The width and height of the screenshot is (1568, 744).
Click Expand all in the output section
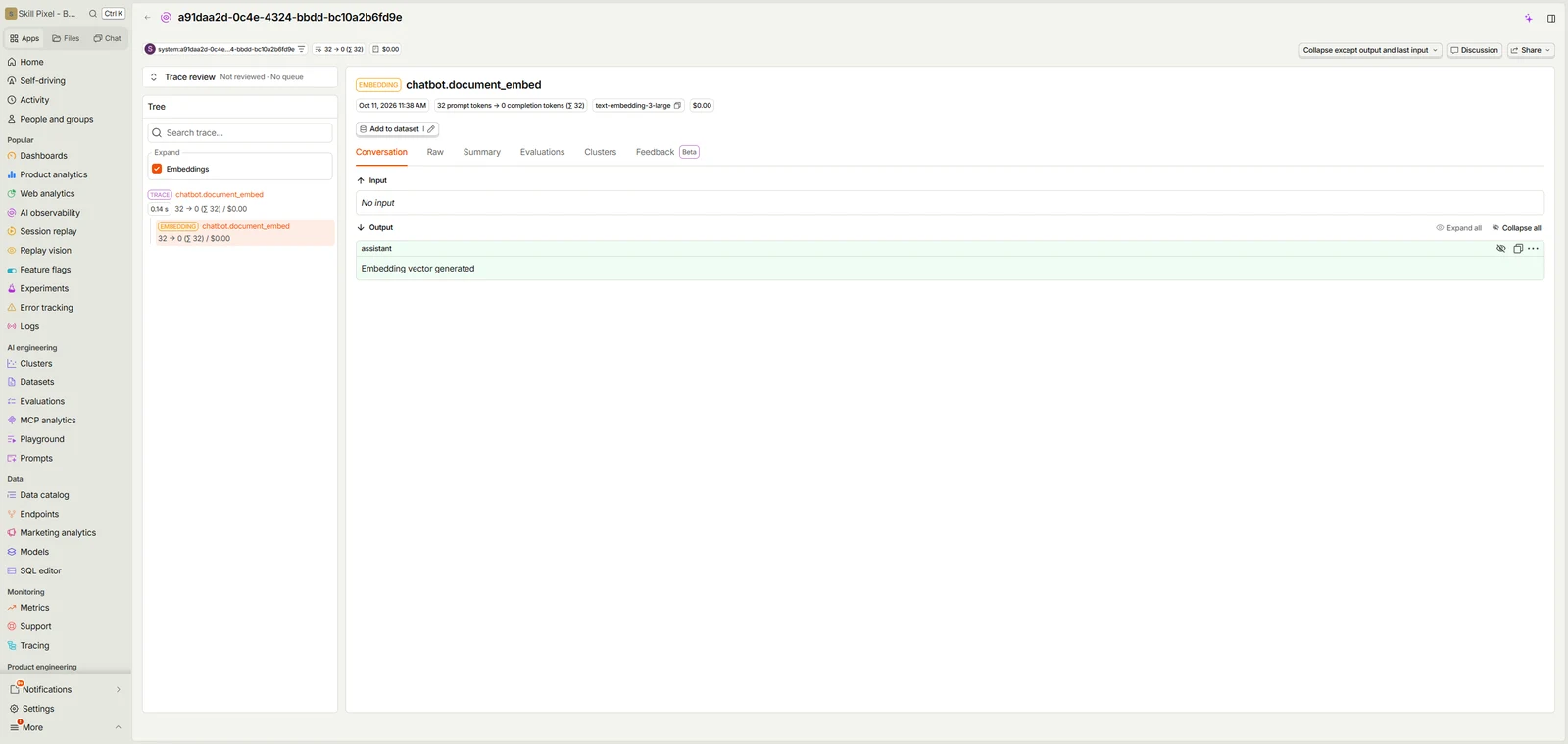pyautogui.click(x=1459, y=228)
